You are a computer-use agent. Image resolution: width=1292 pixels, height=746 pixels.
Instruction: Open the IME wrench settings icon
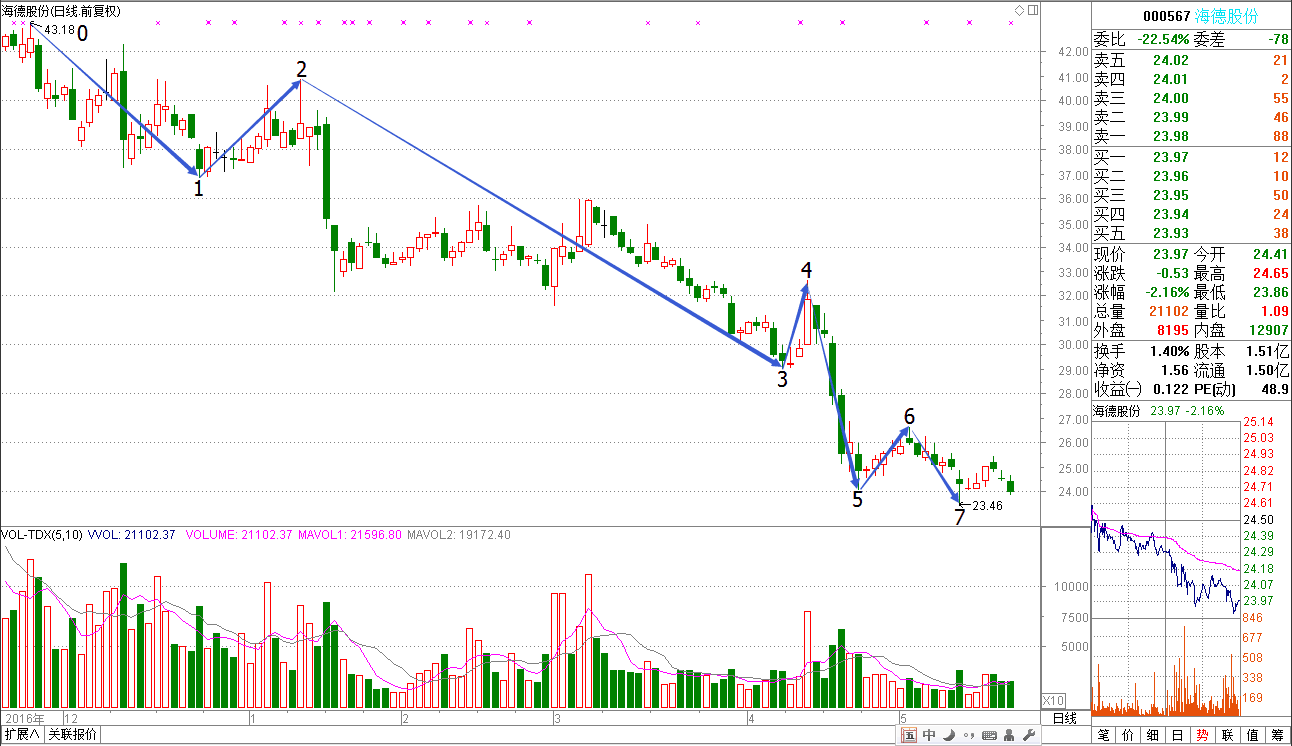pos(1029,736)
